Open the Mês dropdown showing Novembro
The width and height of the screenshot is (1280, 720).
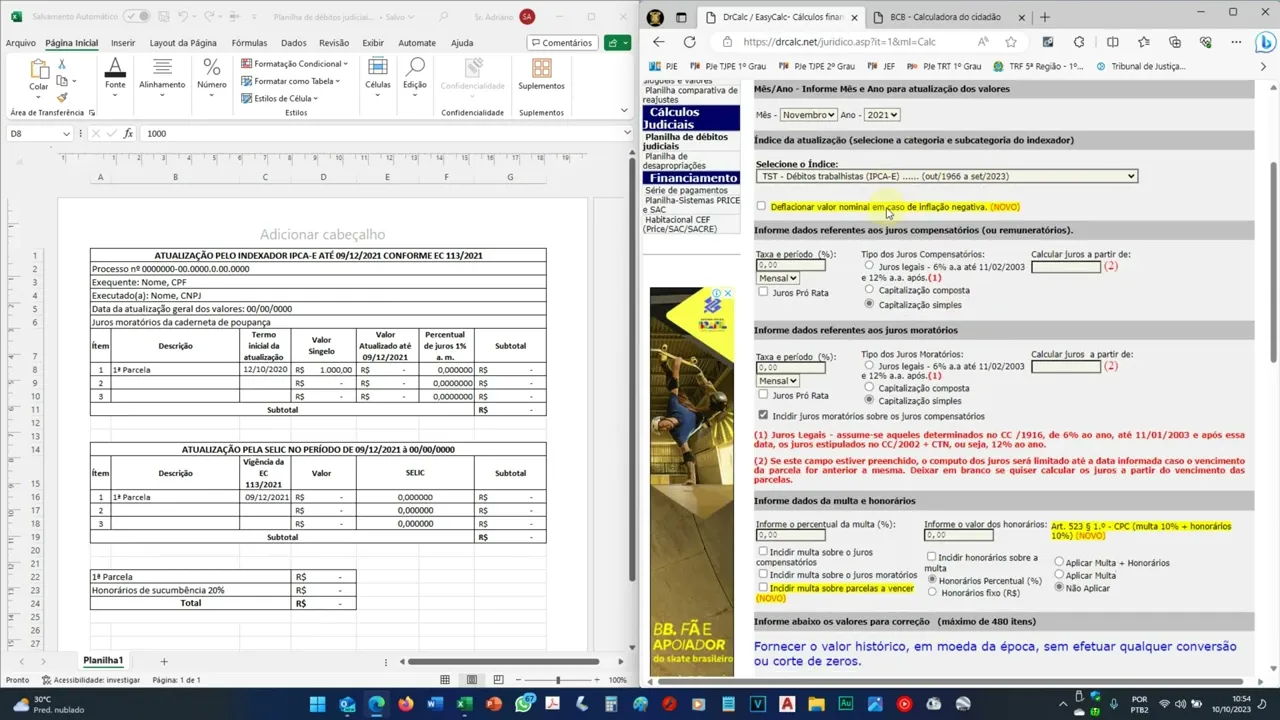808,115
